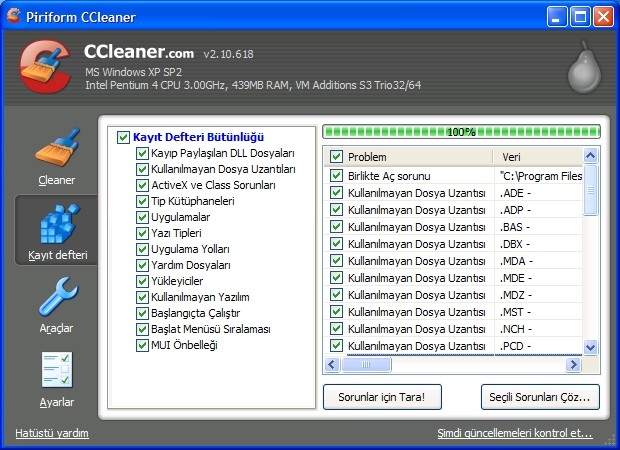Toggle Tip Kütüphaneleri checkbox
The width and height of the screenshot is (620, 450).
[142, 201]
